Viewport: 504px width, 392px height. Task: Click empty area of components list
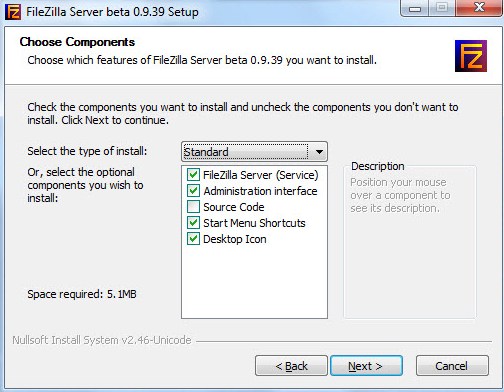254,282
